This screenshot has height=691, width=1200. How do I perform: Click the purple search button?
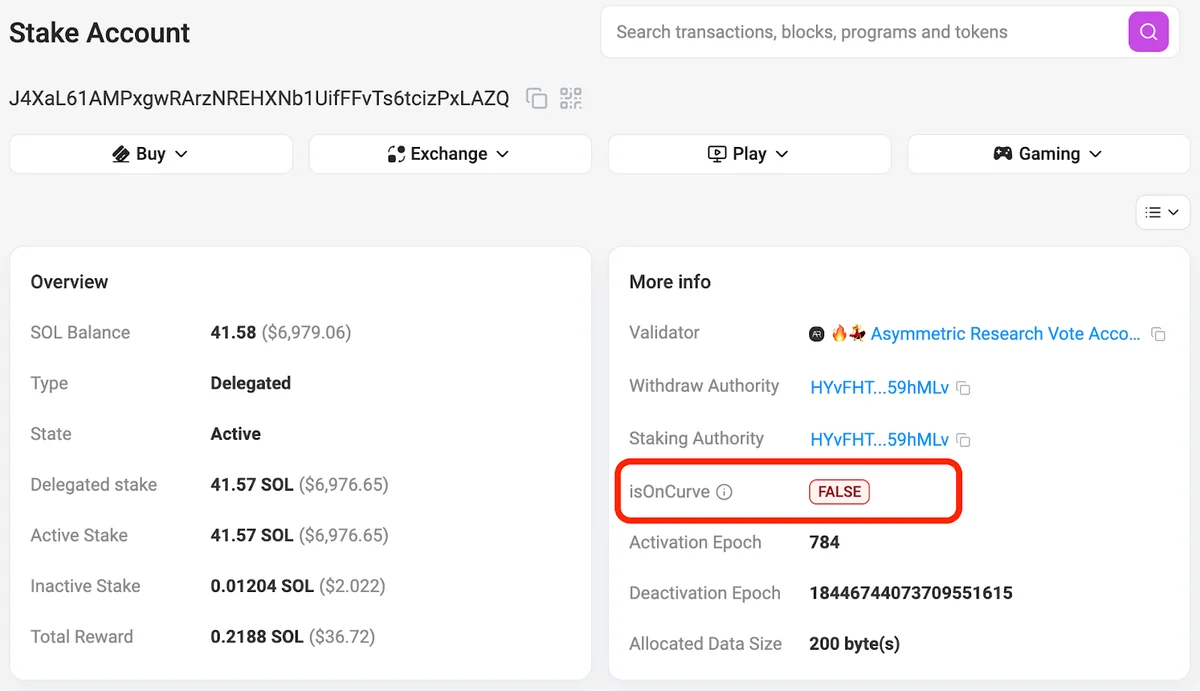[1148, 32]
